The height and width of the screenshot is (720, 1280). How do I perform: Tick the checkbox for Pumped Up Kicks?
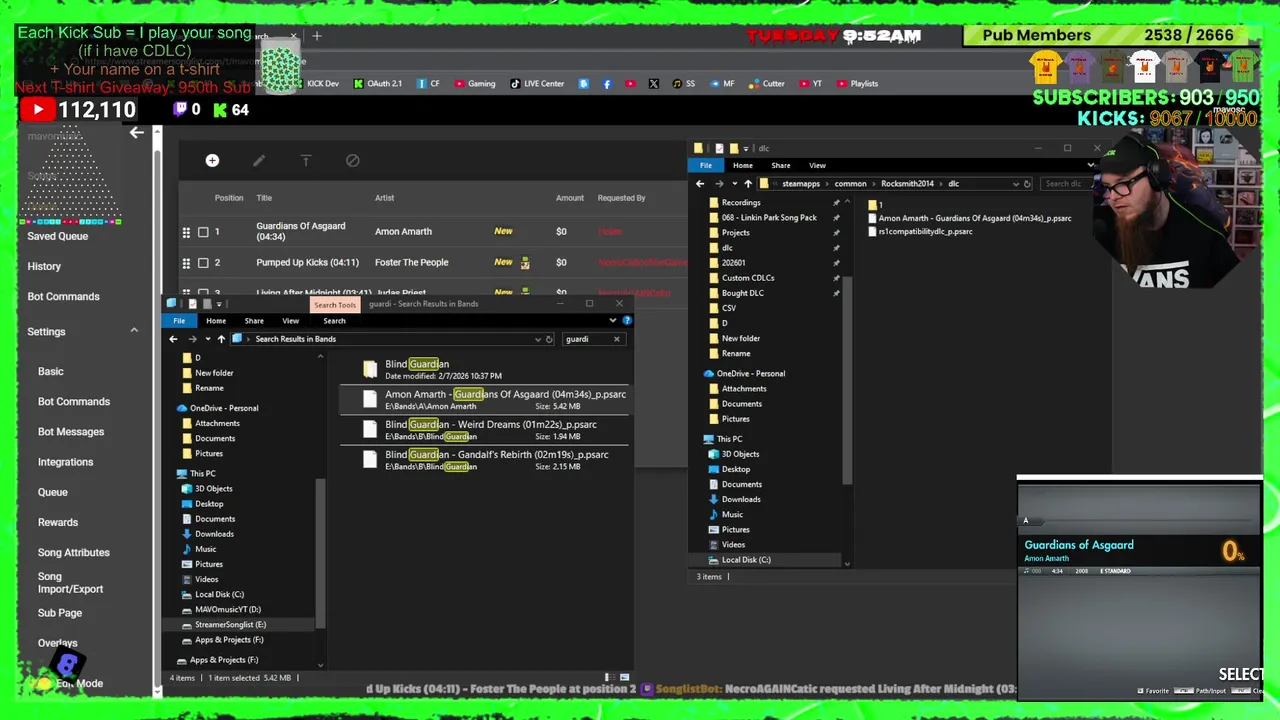tap(203, 263)
